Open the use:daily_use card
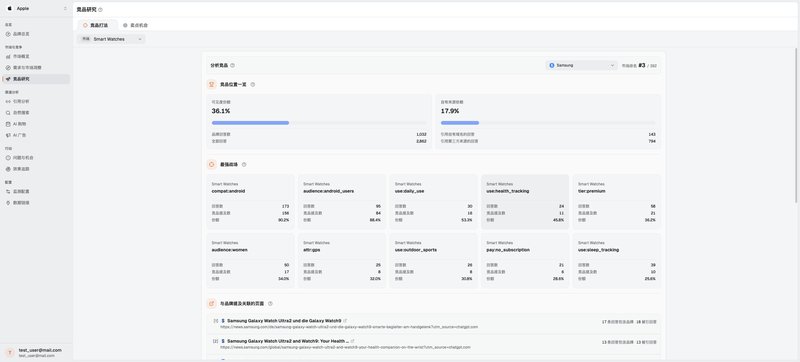 tap(434, 202)
